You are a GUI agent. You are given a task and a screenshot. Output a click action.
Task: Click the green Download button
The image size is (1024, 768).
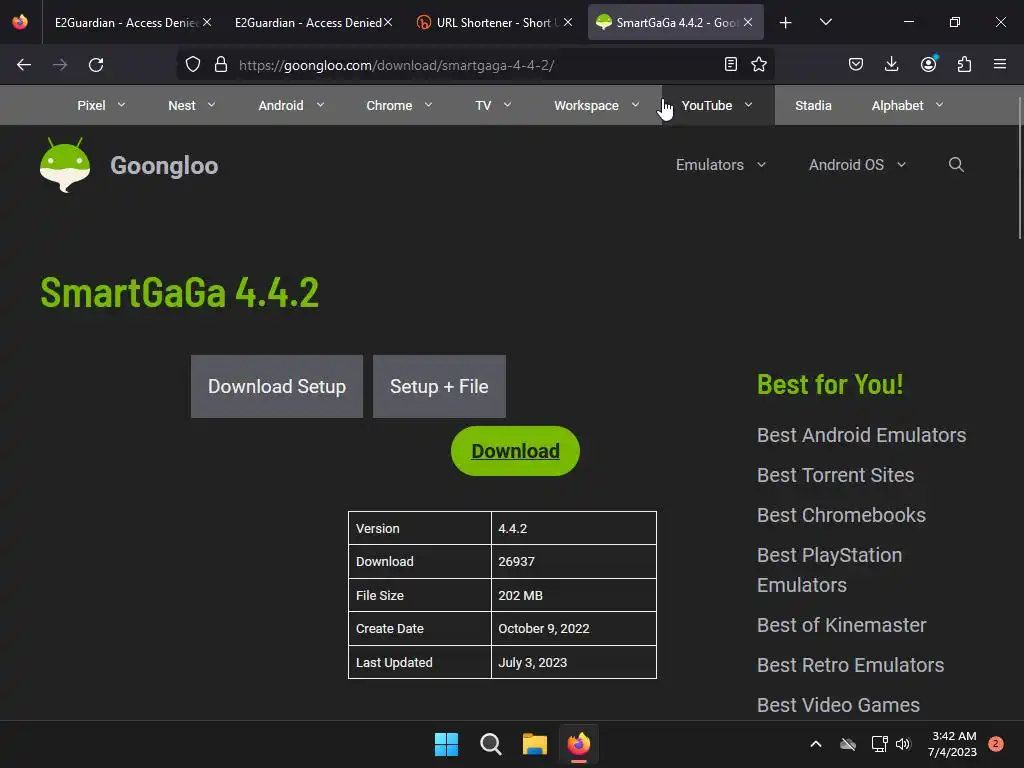[515, 451]
